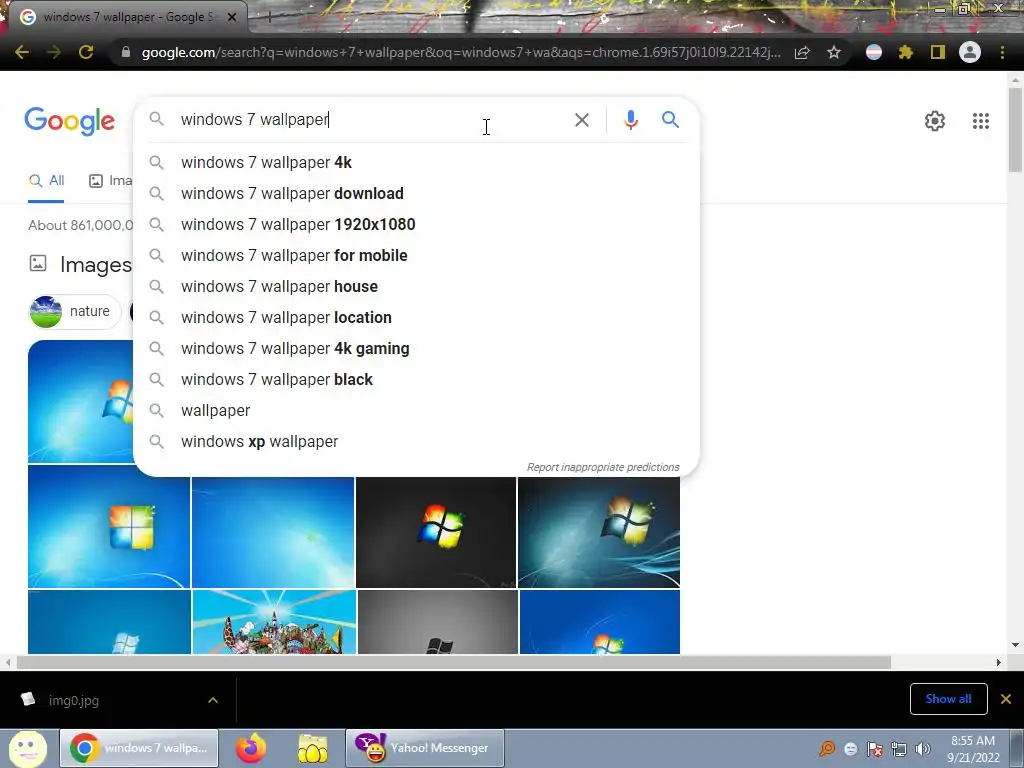Open the dark teal Windows logo thumbnail
This screenshot has height=768, width=1024.
click(x=599, y=532)
